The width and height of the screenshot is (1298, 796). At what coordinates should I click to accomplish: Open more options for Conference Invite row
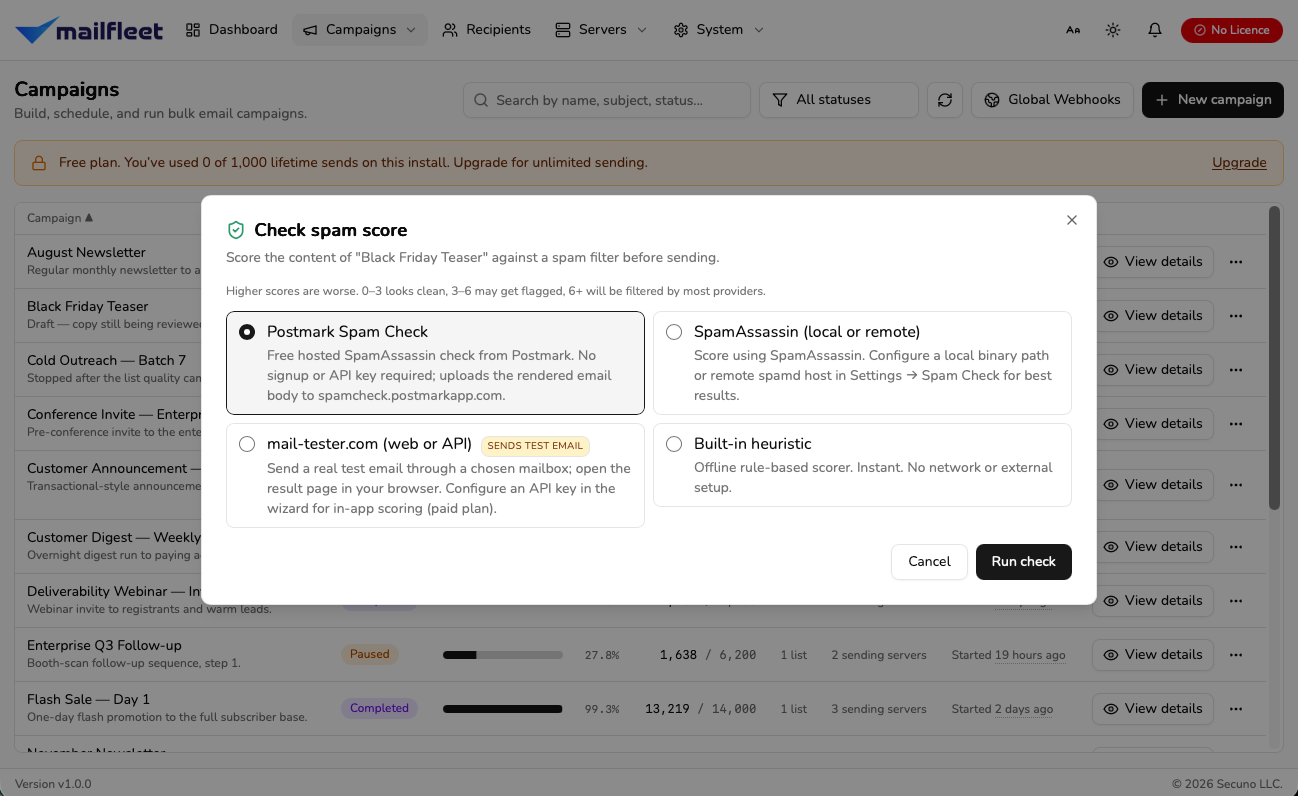tap(1236, 424)
